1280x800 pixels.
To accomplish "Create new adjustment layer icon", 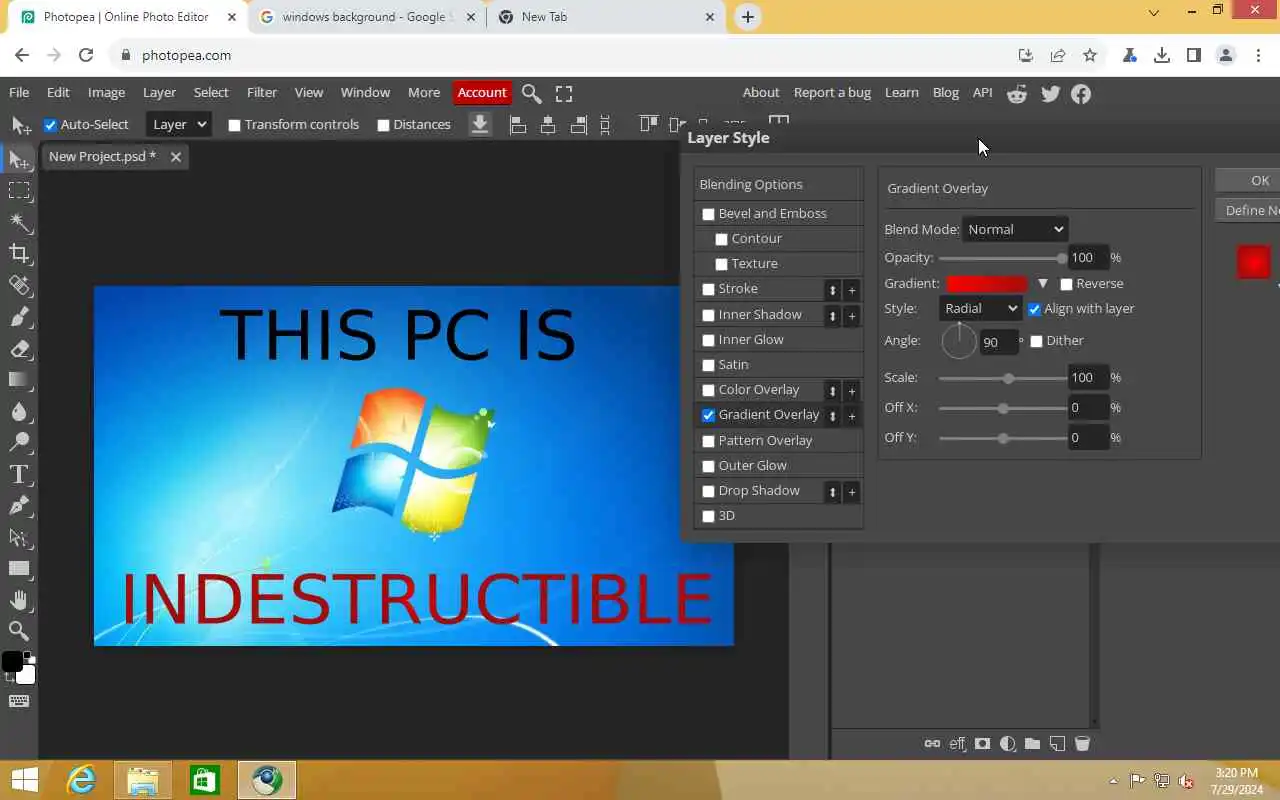I will point(1008,744).
